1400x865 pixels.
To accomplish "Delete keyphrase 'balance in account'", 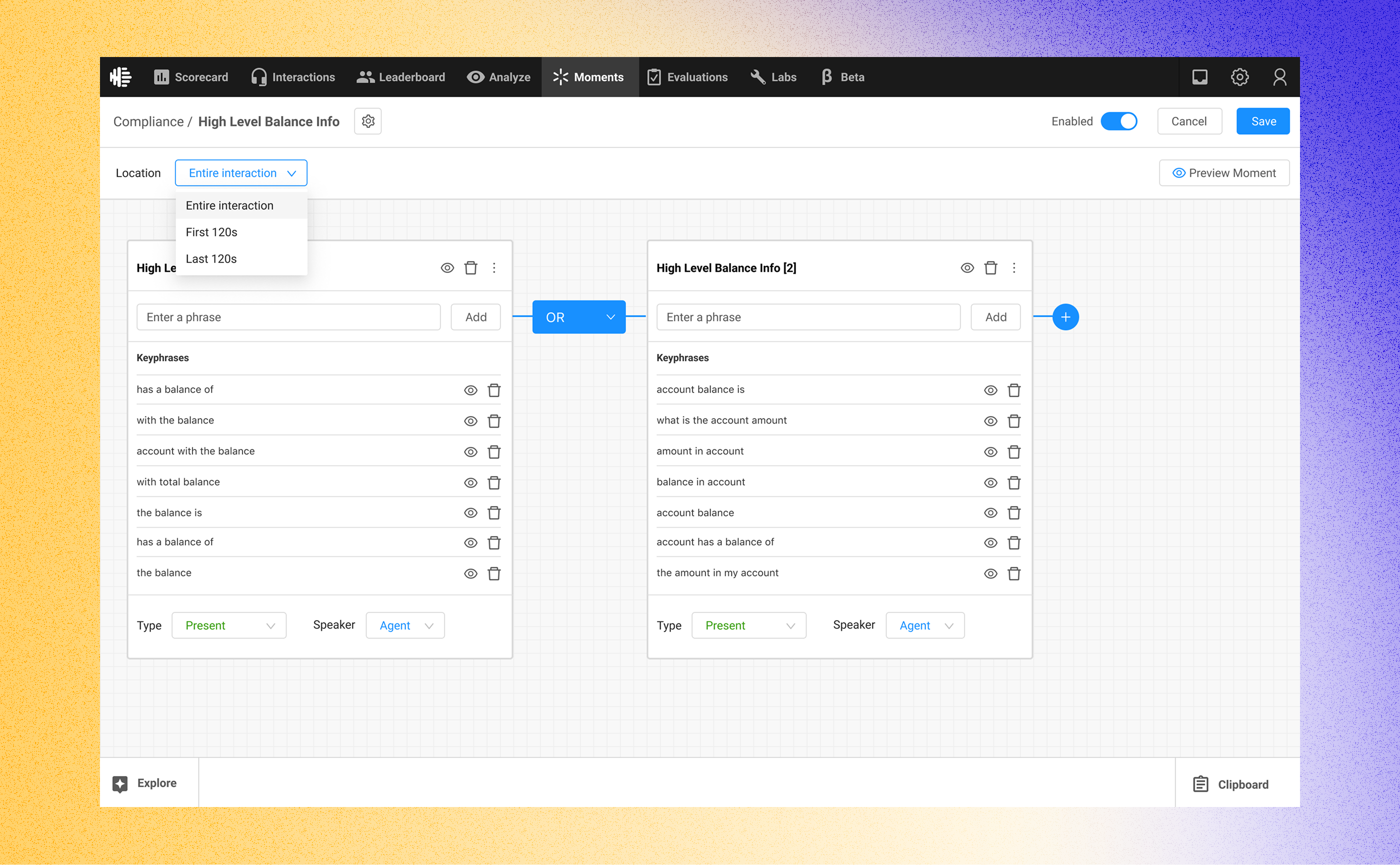I will coord(1014,483).
